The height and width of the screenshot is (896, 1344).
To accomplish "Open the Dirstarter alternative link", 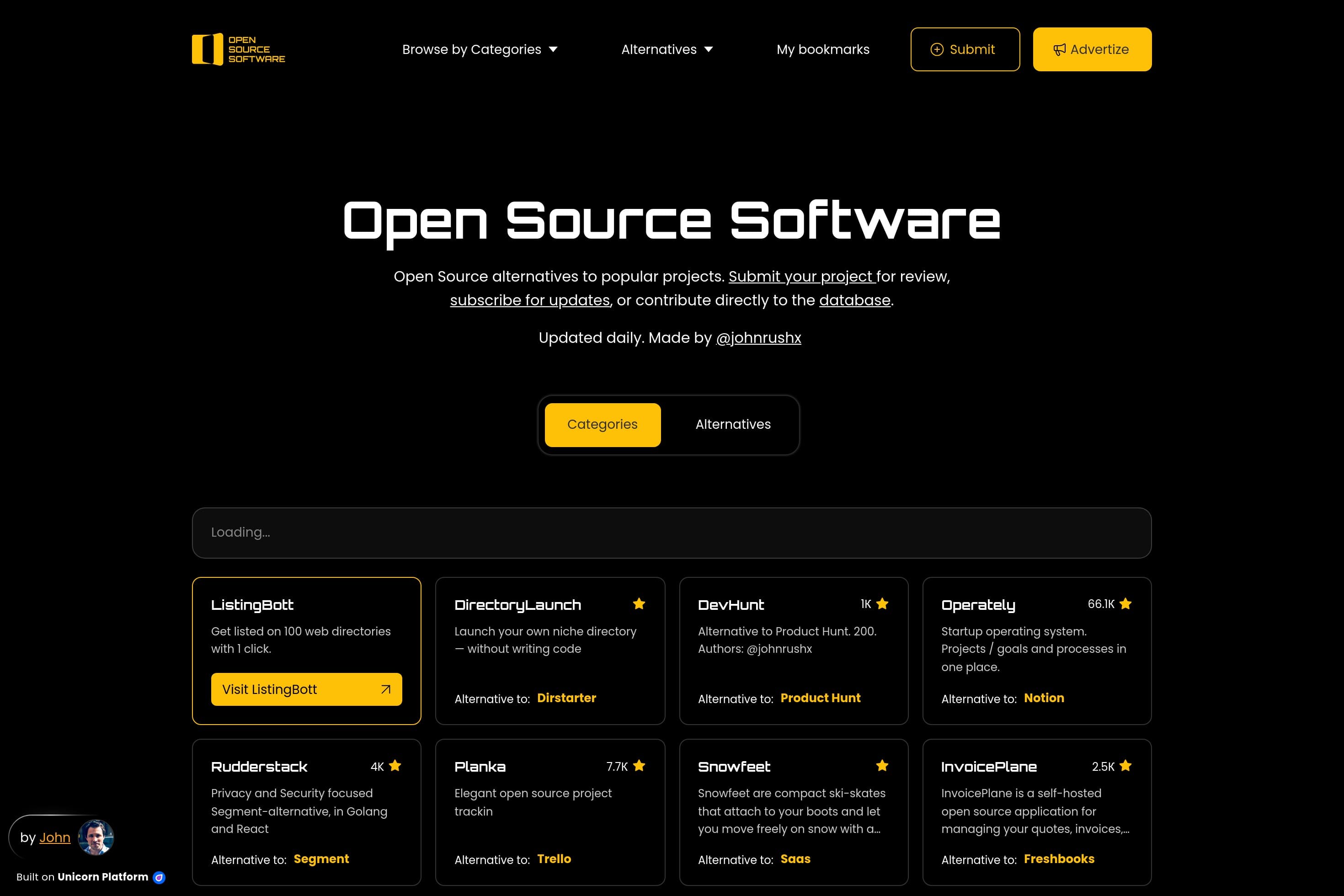I will [x=566, y=698].
